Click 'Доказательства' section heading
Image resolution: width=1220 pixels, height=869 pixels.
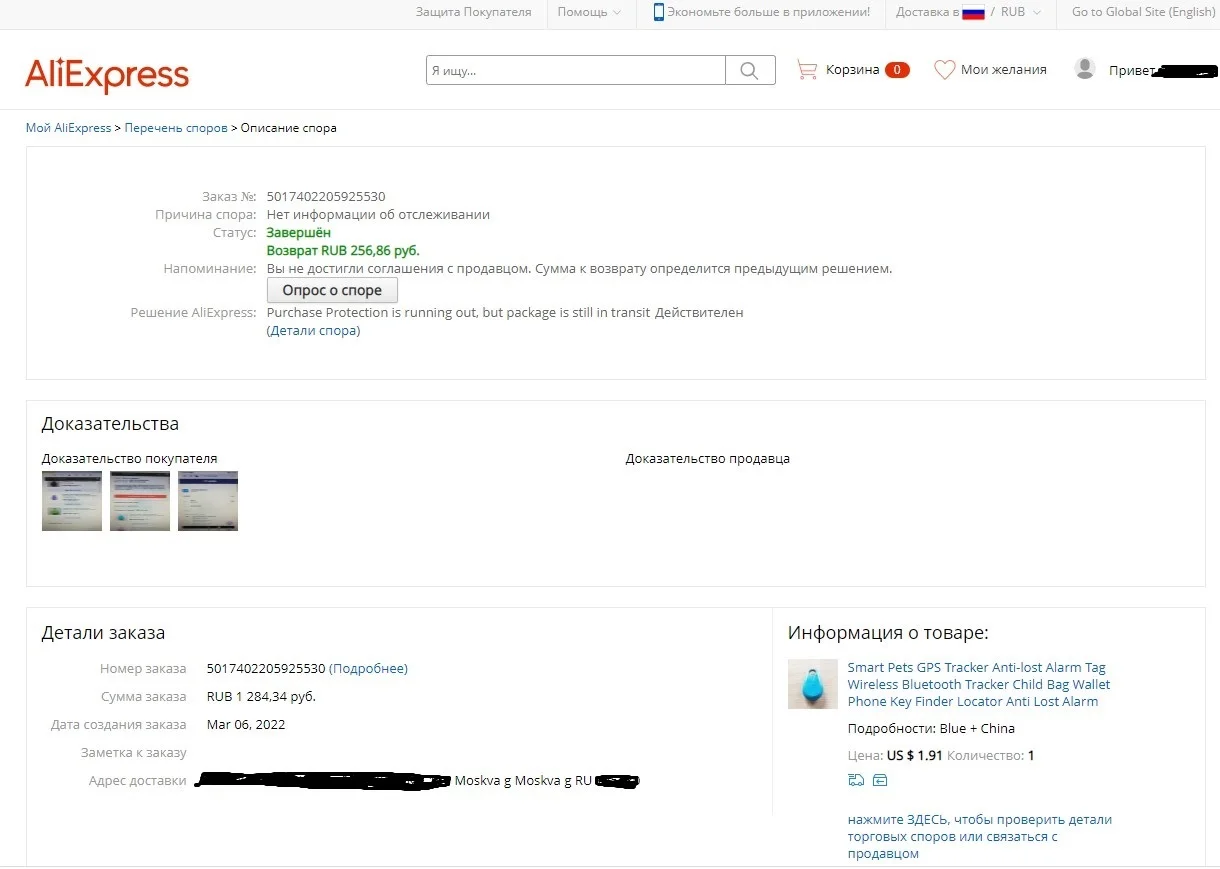pyautogui.click(x=110, y=424)
